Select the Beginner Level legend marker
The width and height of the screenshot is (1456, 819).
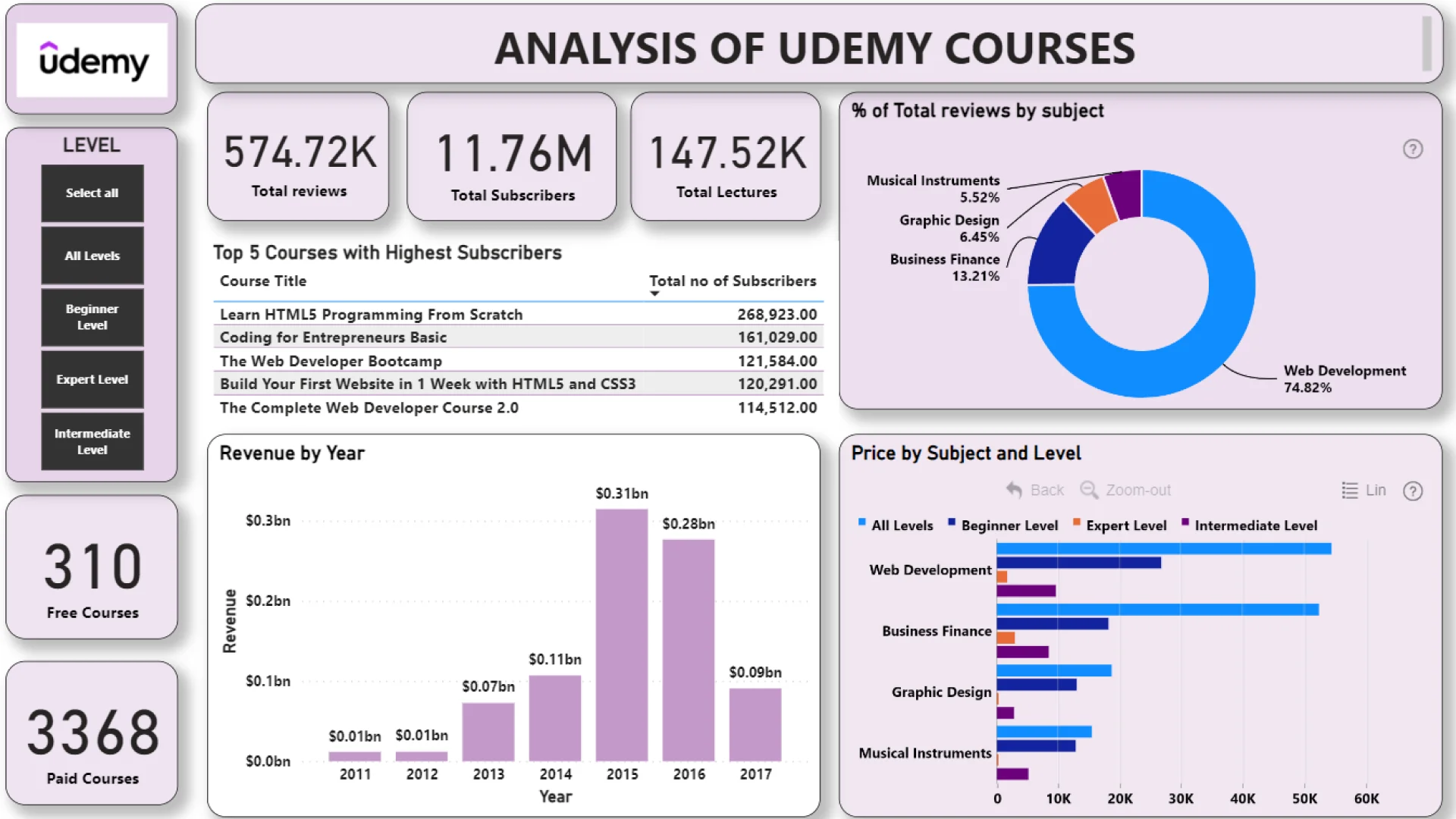(952, 522)
